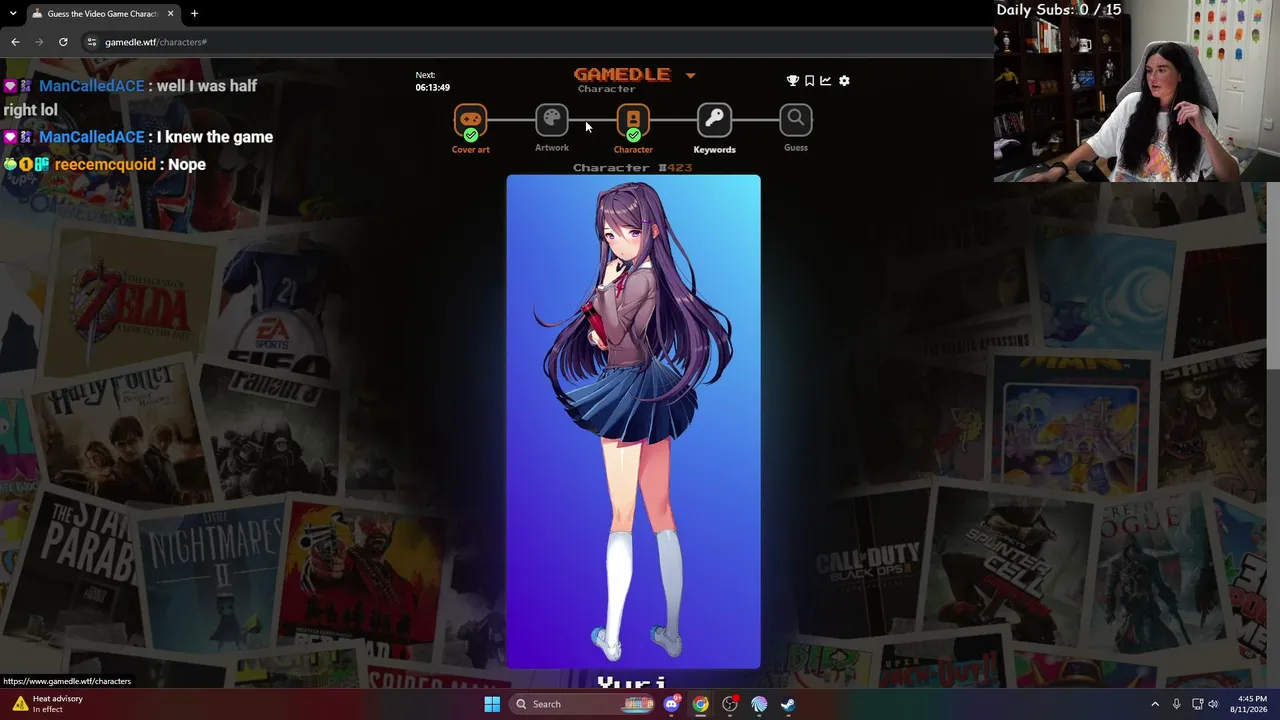View statistics with the chart icon
The height and width of the screenshot is (720, 1280).
826,81
